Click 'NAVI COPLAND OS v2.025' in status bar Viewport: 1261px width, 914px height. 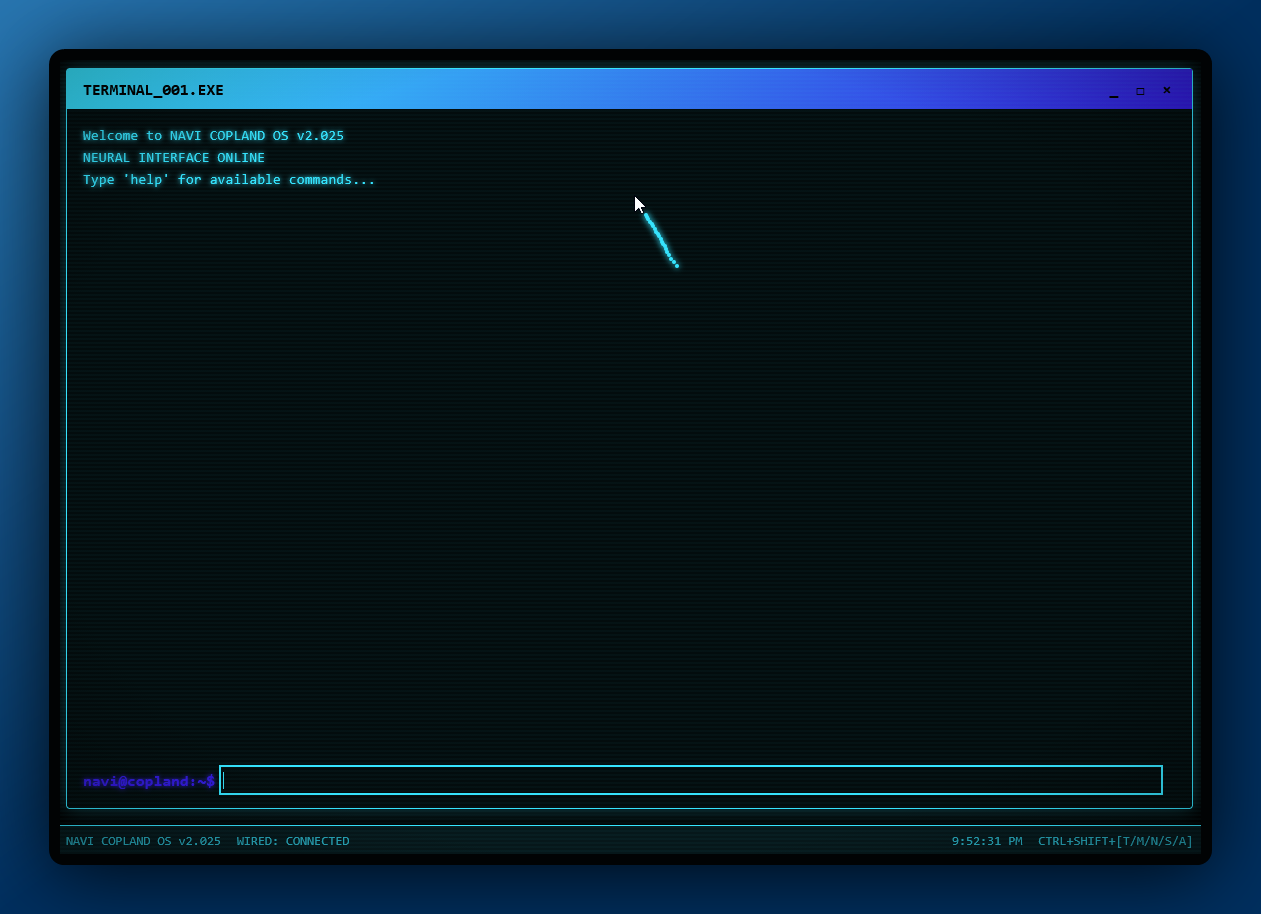143,841
